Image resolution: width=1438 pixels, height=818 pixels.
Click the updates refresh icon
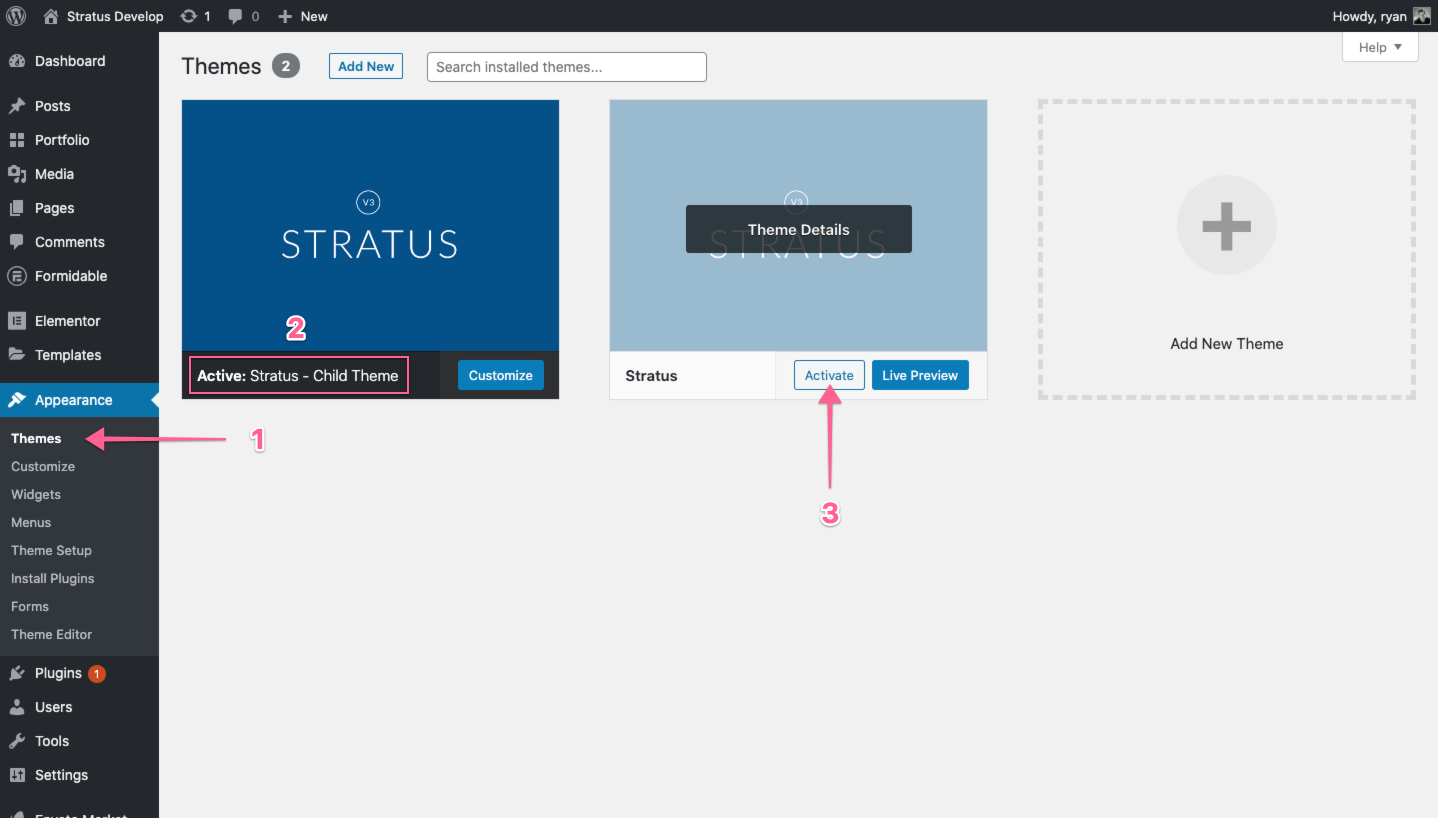(189, 16)
